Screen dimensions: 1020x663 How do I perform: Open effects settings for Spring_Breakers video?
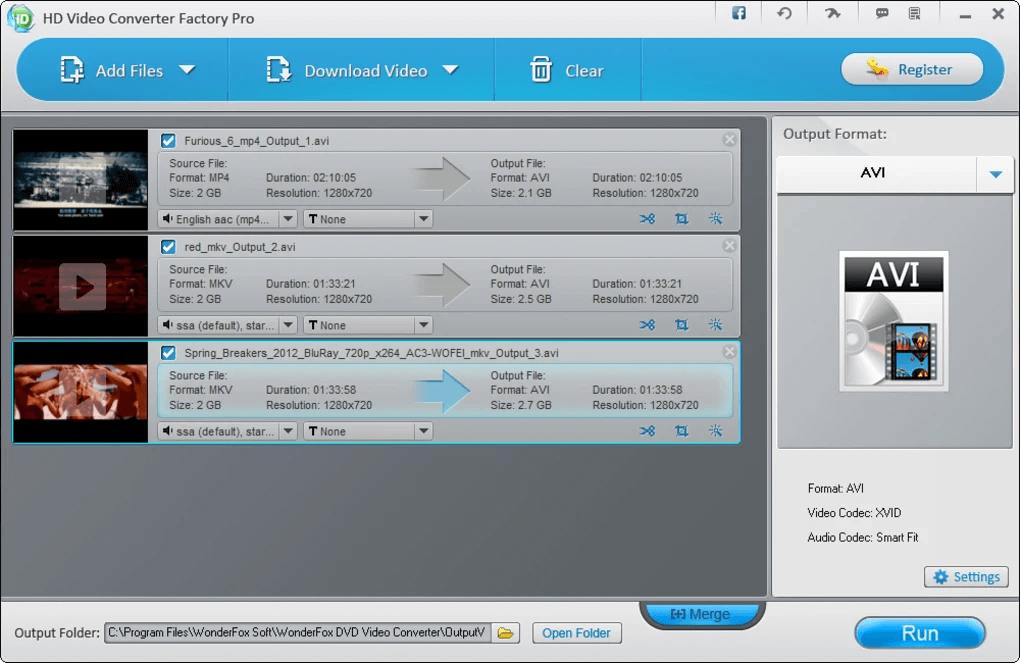click(x=714, y=431)
